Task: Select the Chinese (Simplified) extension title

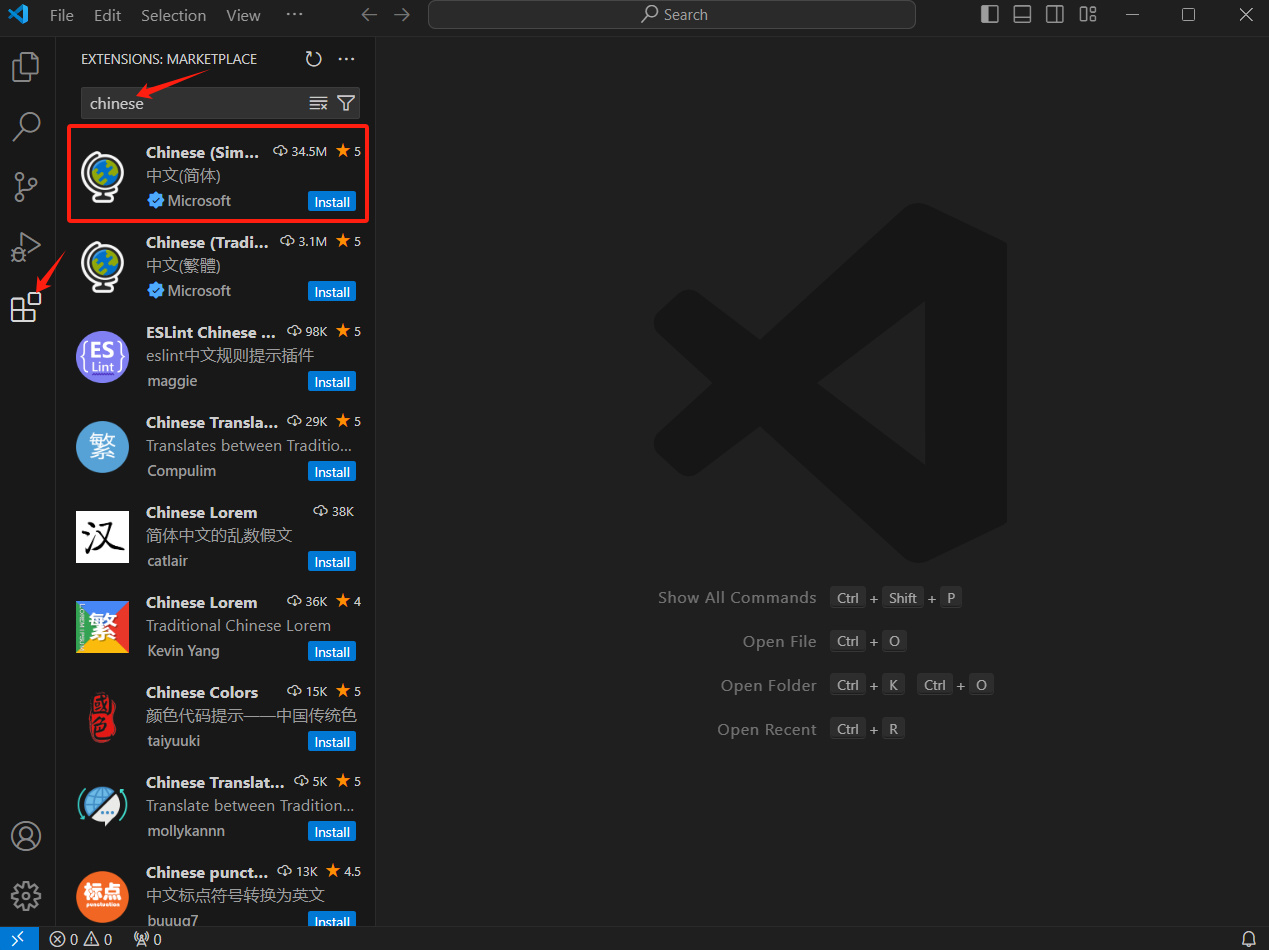Action: pyautogui.click(x=203, y=152)
